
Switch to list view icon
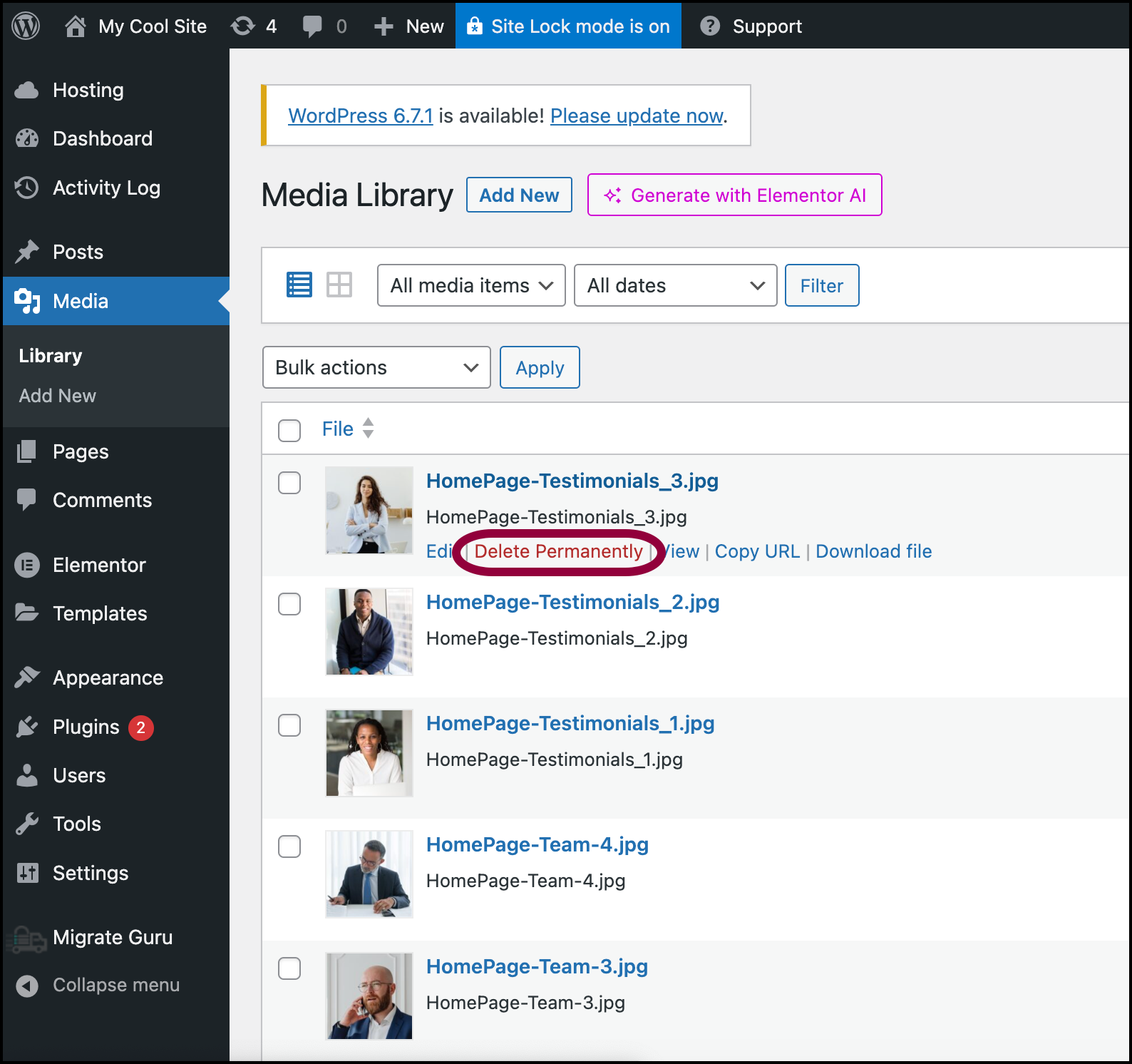click(x=299, y=285)
